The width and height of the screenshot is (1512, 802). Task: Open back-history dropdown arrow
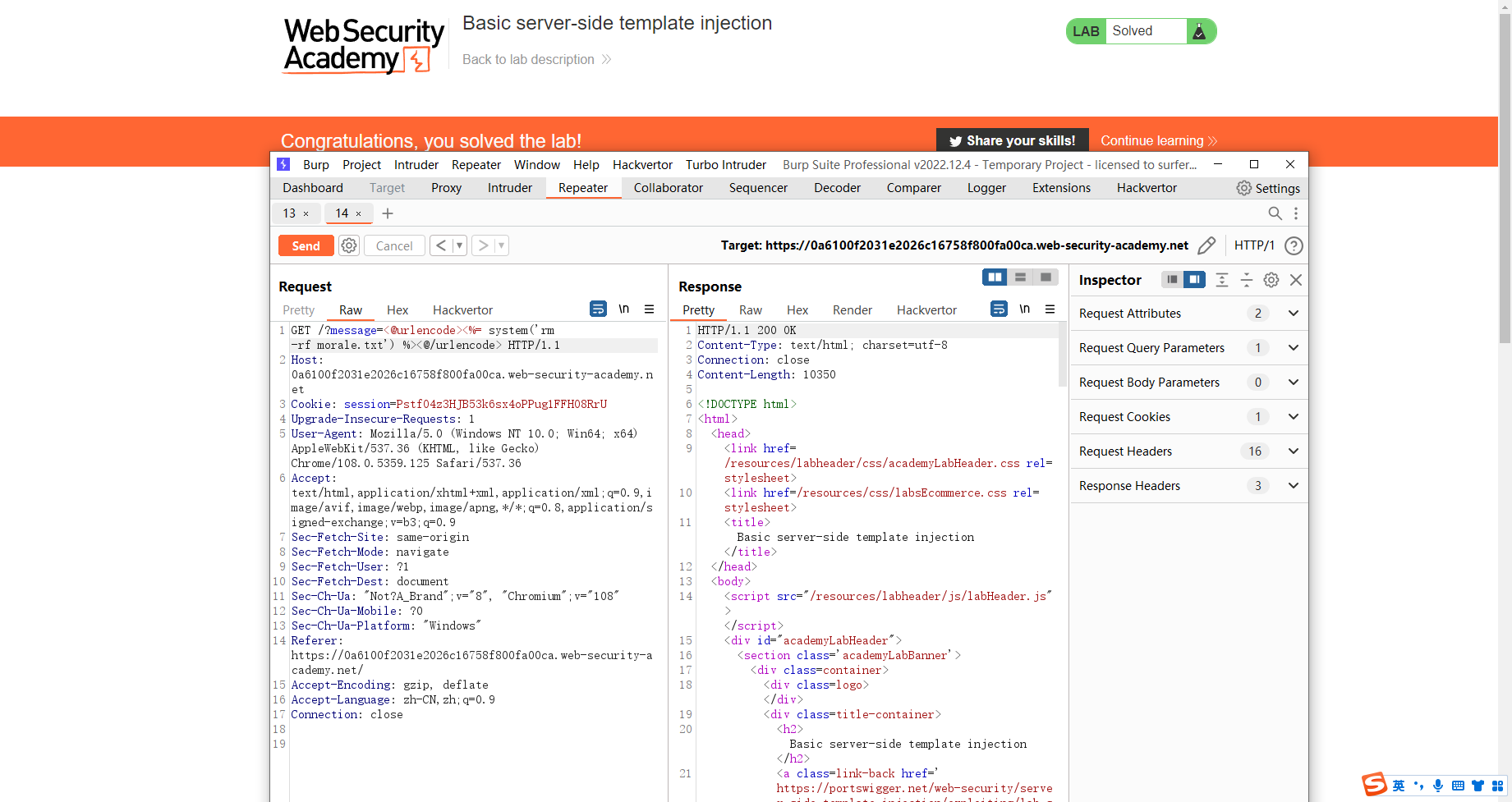(460, 245)
